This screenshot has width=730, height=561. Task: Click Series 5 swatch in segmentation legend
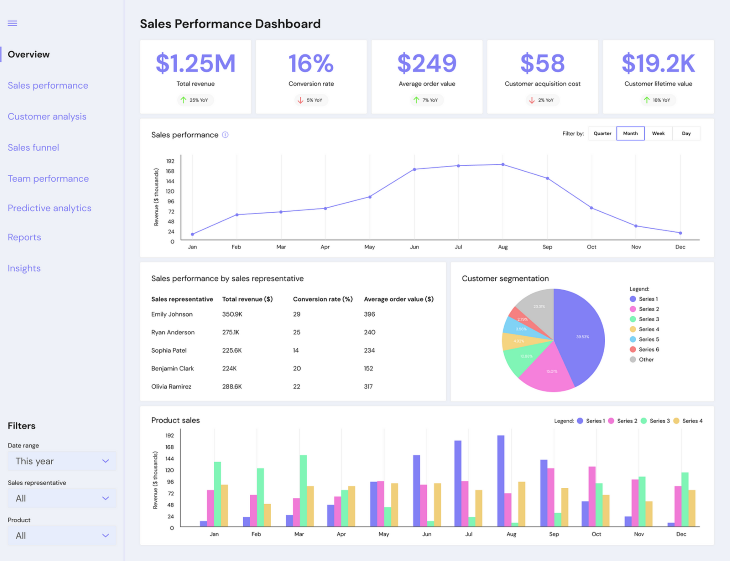point(633,339)
